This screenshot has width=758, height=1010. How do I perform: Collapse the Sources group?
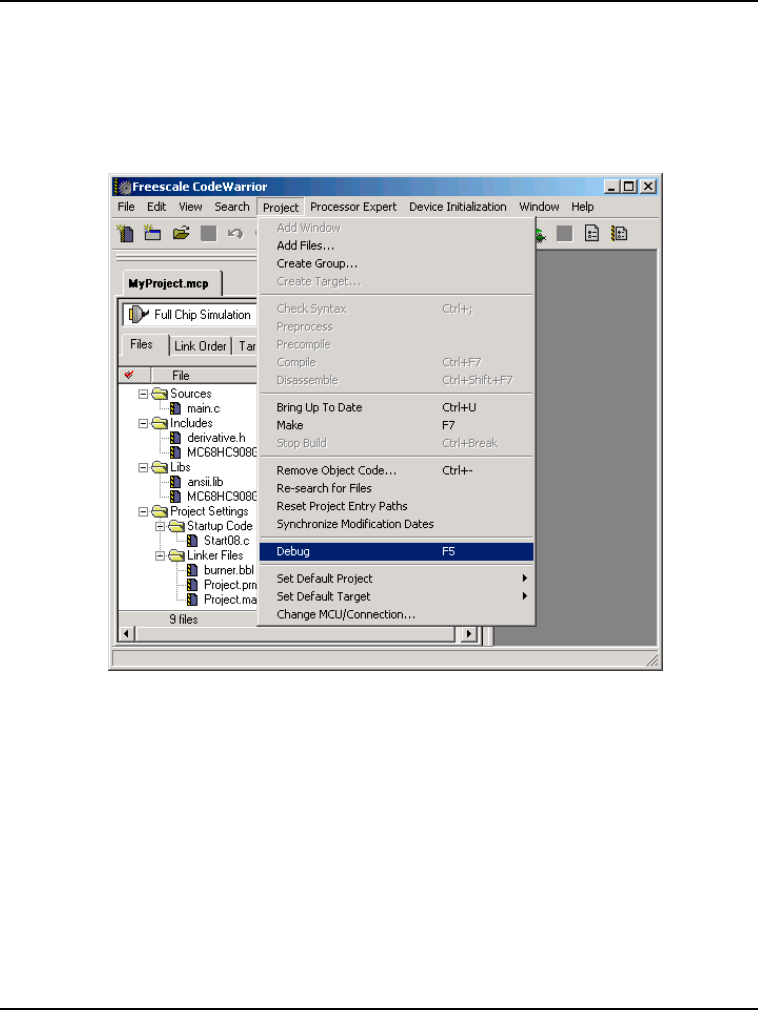pos(143,394)
